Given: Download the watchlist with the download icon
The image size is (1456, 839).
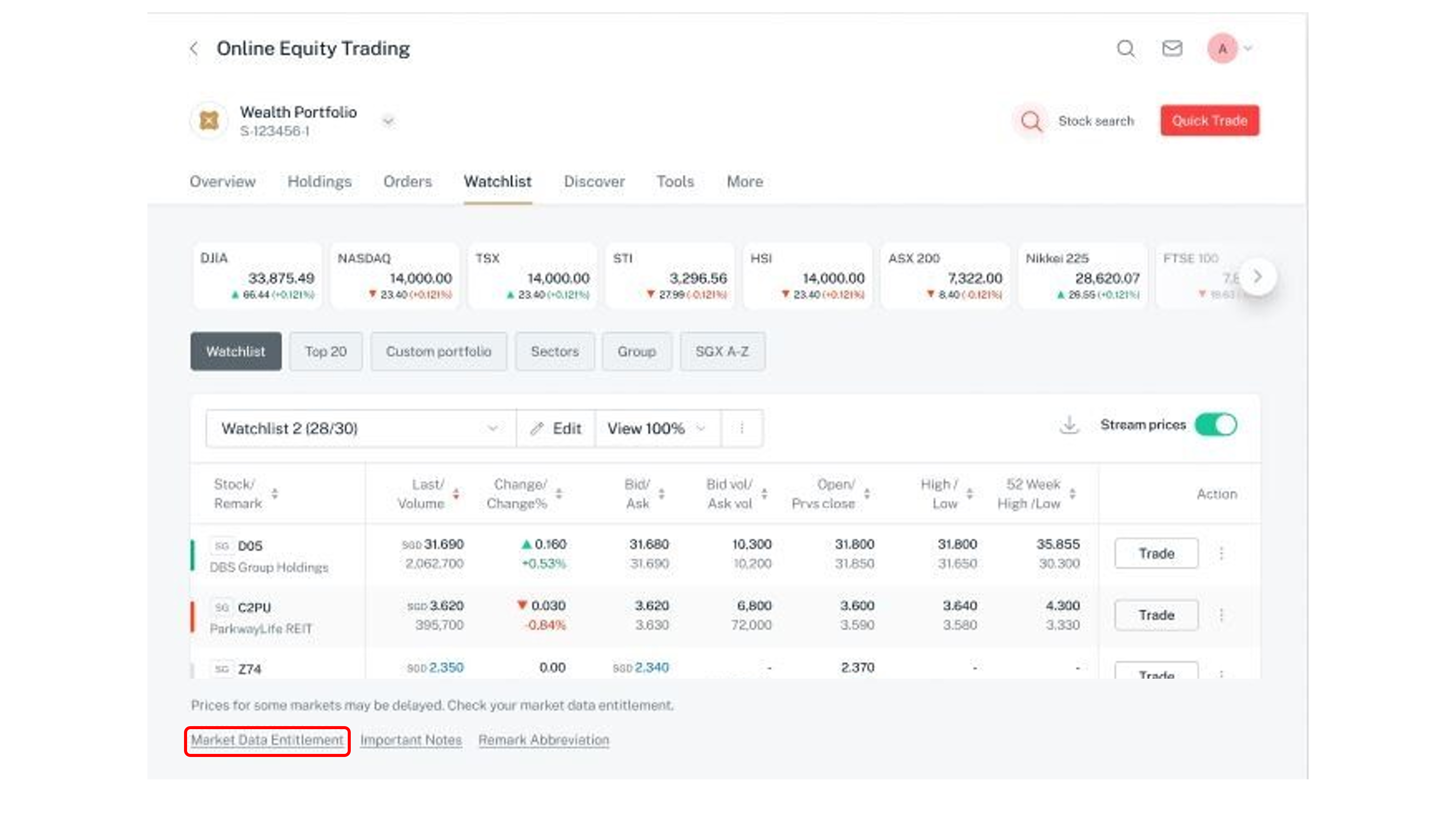Looking at the screenshot, I should click(1070, 425).
